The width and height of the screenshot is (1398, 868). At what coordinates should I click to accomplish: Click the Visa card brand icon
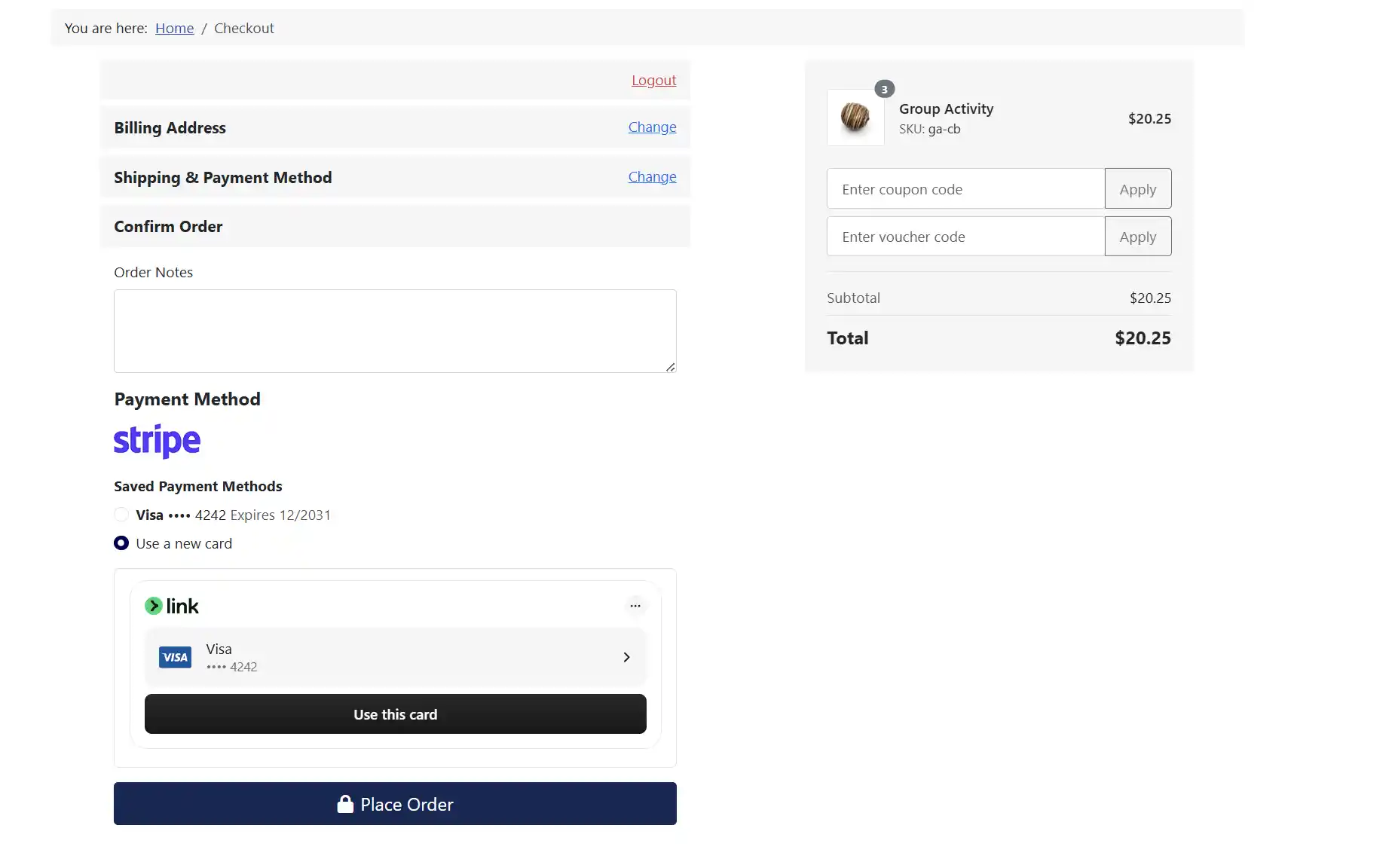[x=175, y=657]
